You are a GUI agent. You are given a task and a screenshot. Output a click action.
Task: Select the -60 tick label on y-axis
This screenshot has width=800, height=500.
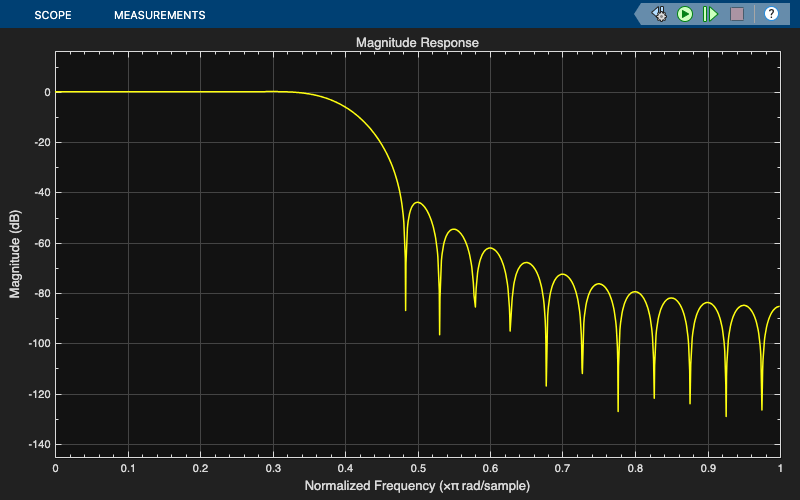[x=43, y=243]
